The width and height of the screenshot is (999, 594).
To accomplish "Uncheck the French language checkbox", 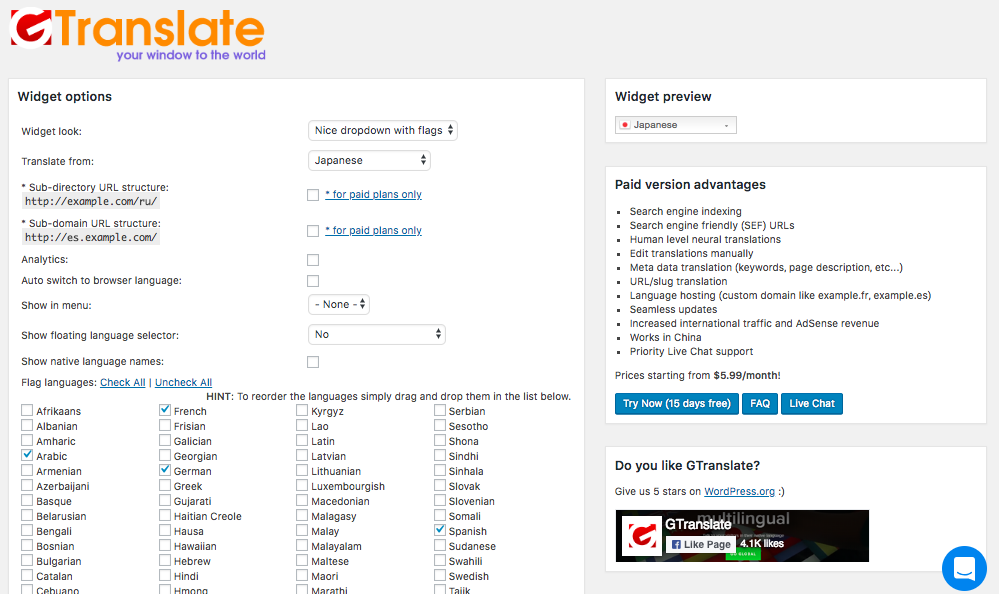I will 165,410.
